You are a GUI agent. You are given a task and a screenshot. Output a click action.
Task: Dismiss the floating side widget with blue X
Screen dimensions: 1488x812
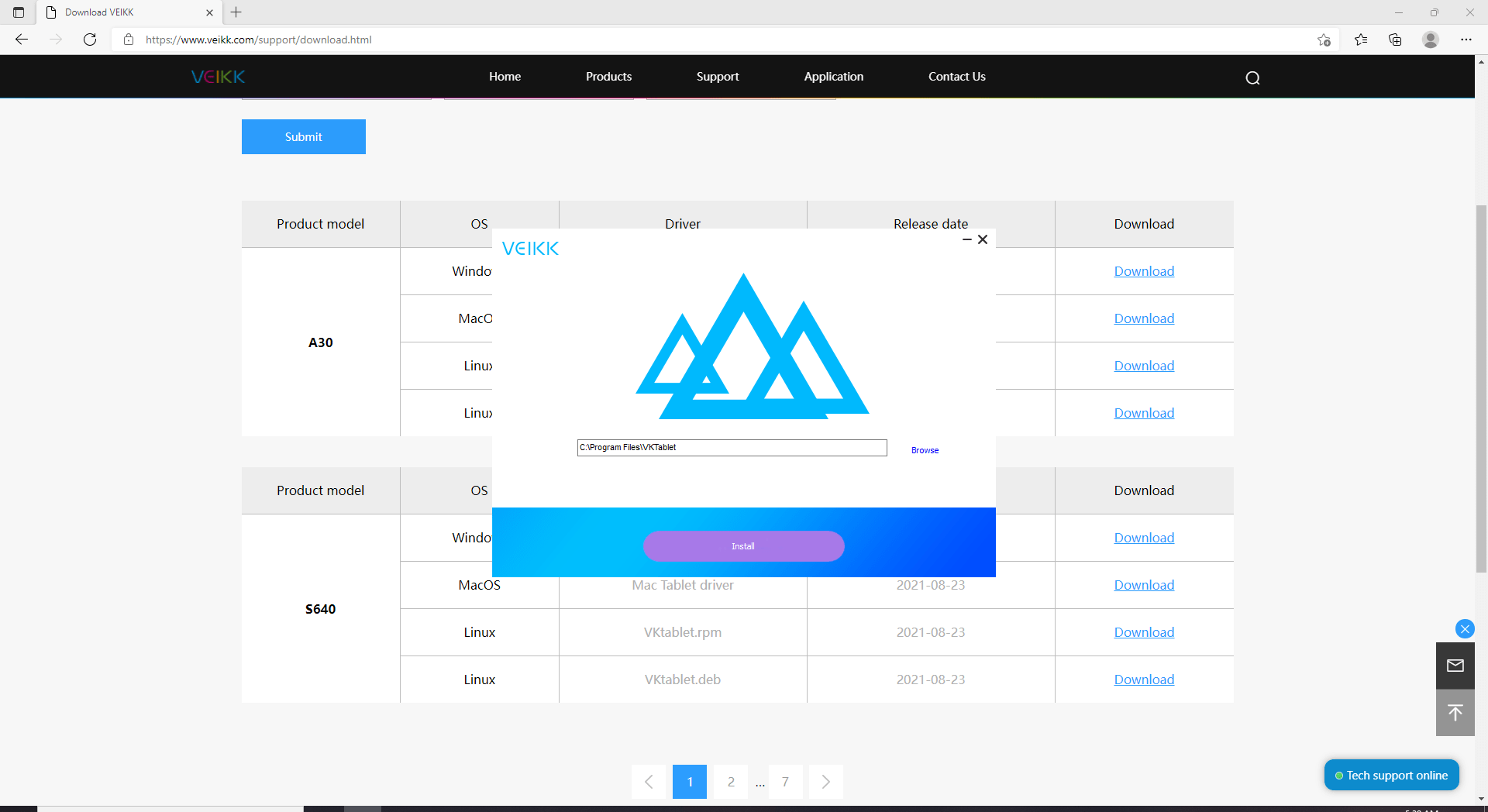pos(1465,628)
